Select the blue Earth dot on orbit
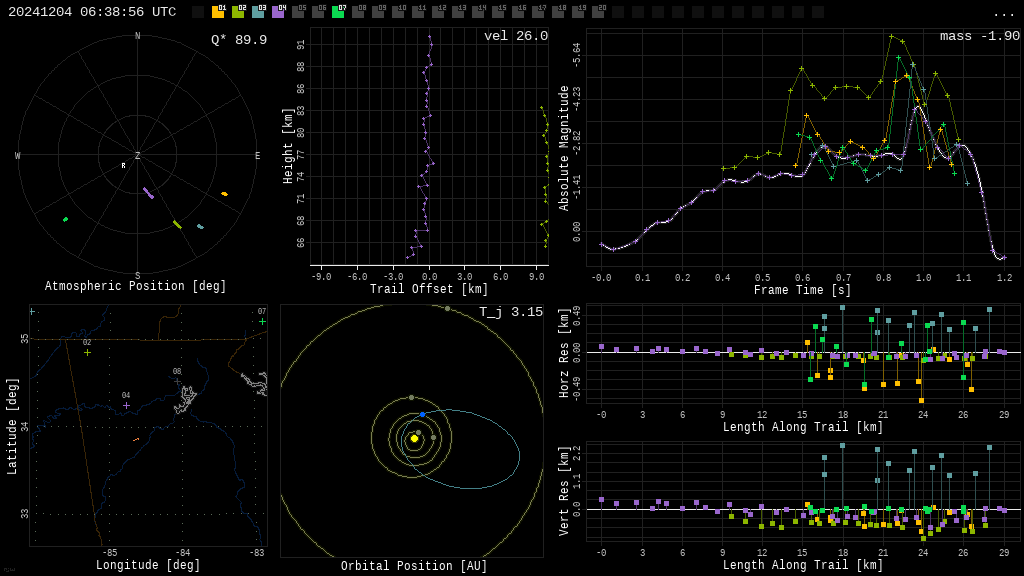This screenshot has height=576, width=1024. pos(422,414)
